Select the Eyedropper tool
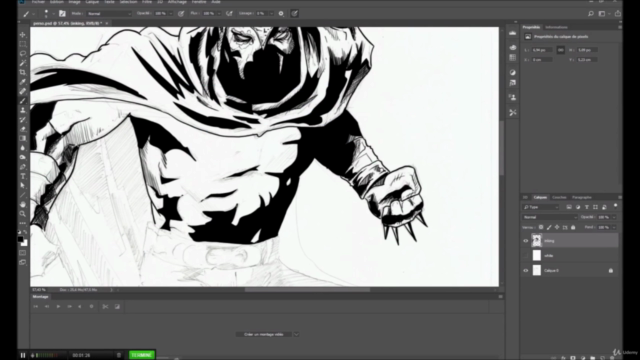The image size is (640, 360). click(23, 82)
